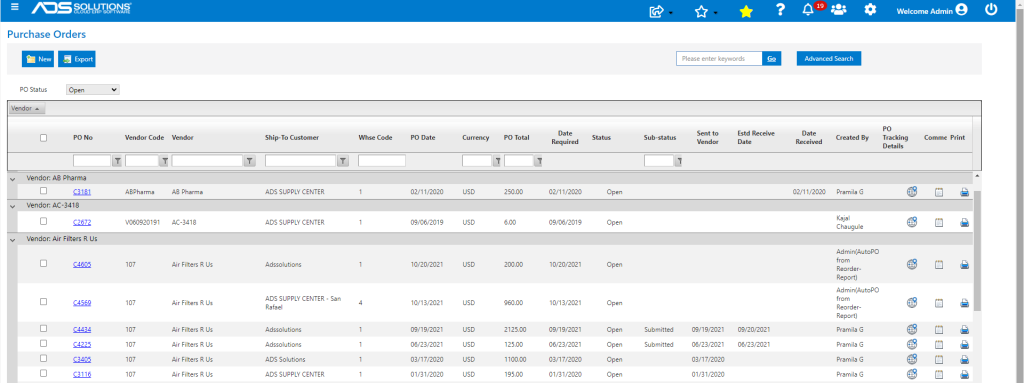Screen dimensions: 1024x383
Task: Open purchase order link C4569
Action: click(82, 303)
